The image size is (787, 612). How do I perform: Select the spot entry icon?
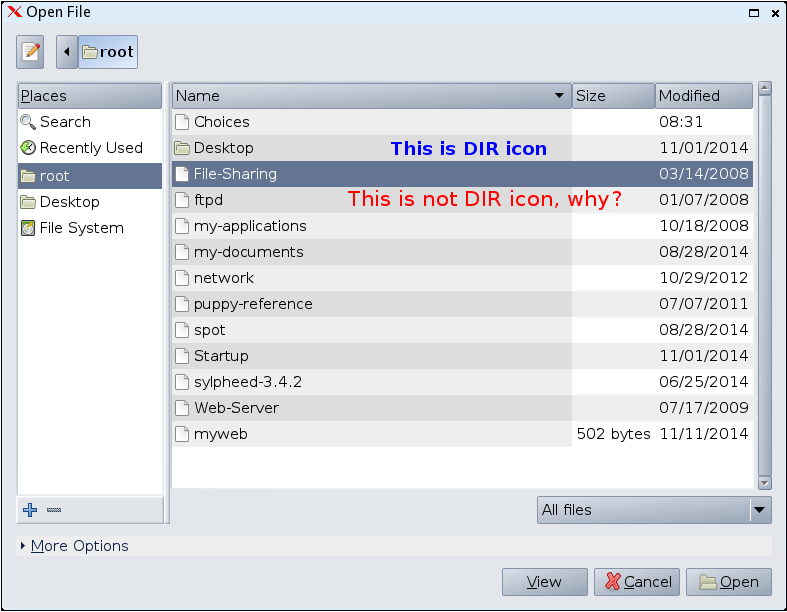182,330
